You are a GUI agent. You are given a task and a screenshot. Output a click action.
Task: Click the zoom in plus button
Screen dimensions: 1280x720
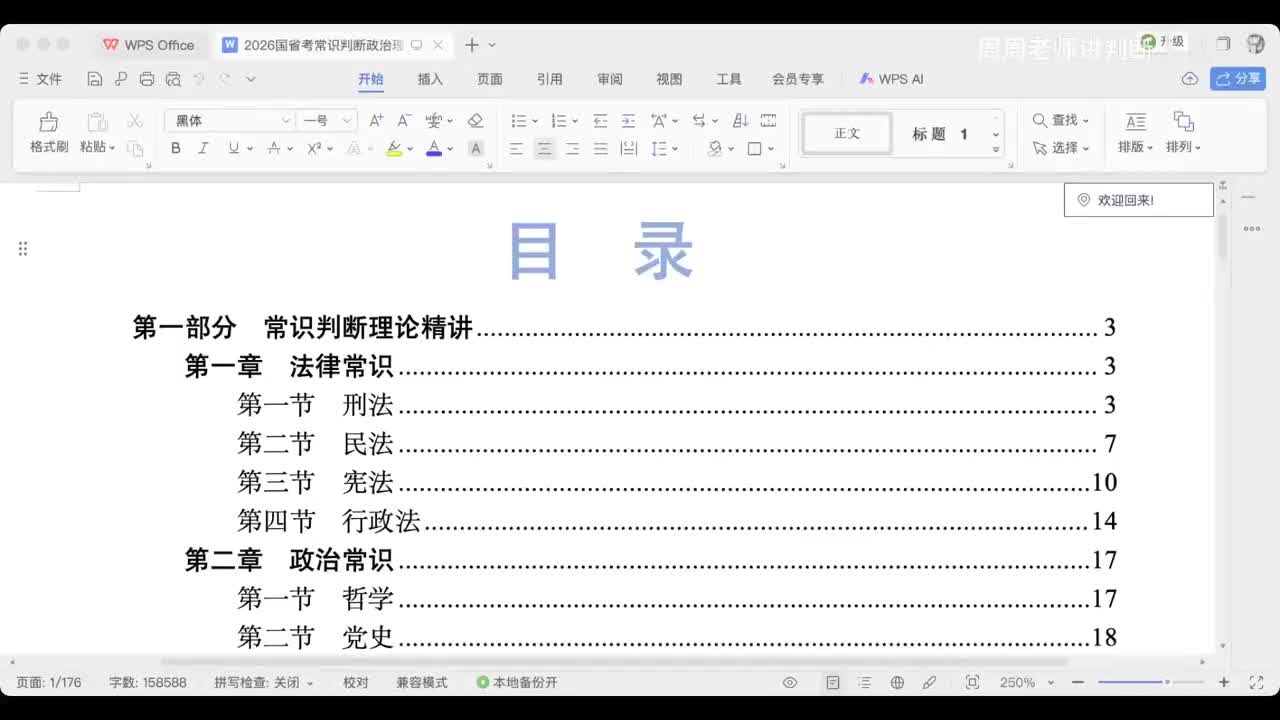1223,682
